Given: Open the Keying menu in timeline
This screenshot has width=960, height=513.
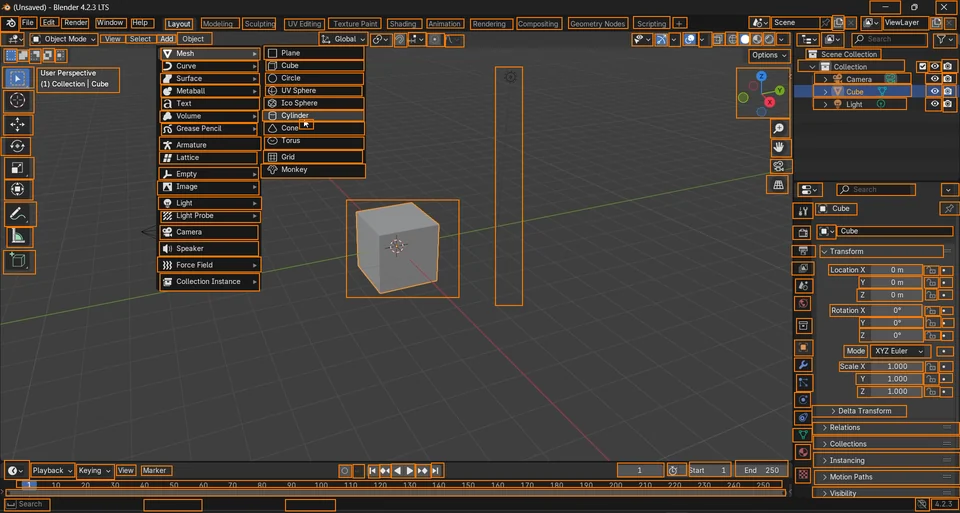Looking at the screenshot, I should pyautogui.click(x=94, y=471).
